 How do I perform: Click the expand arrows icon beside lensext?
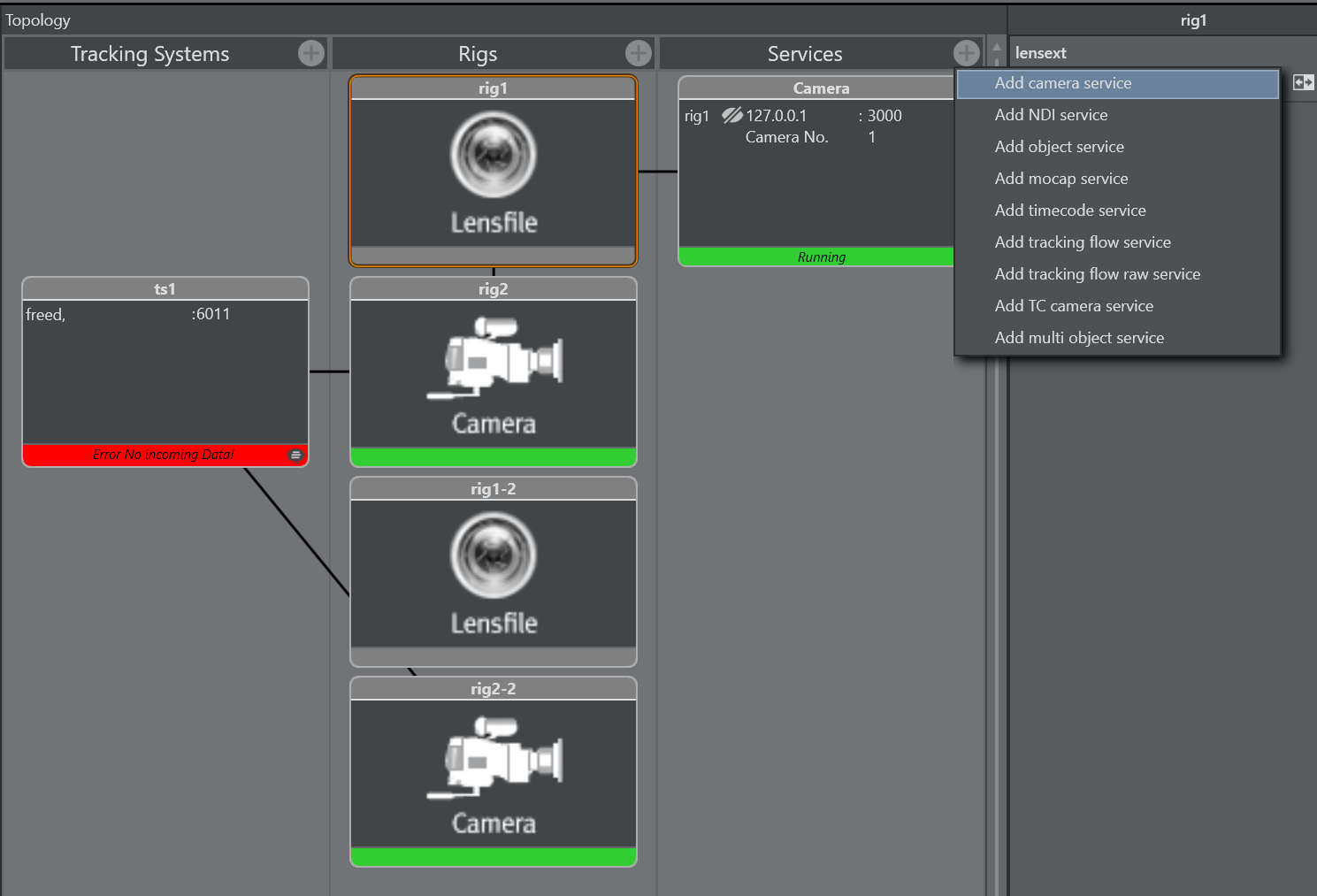pyautogui.click(x=1303, y=82)
